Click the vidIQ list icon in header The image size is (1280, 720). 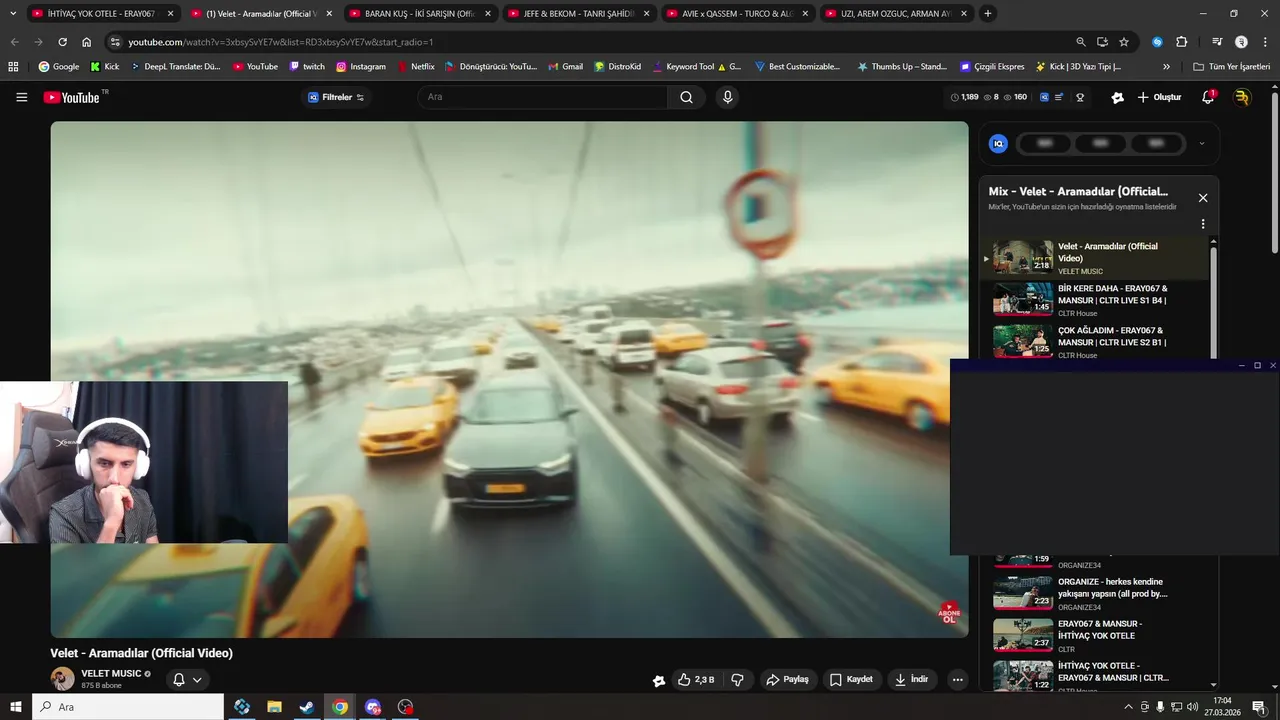(1061, 97)
